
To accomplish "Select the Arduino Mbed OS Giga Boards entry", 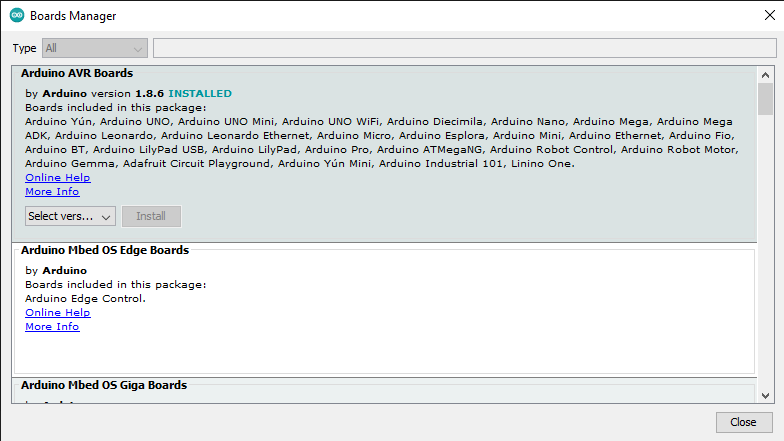I will 104,385.
